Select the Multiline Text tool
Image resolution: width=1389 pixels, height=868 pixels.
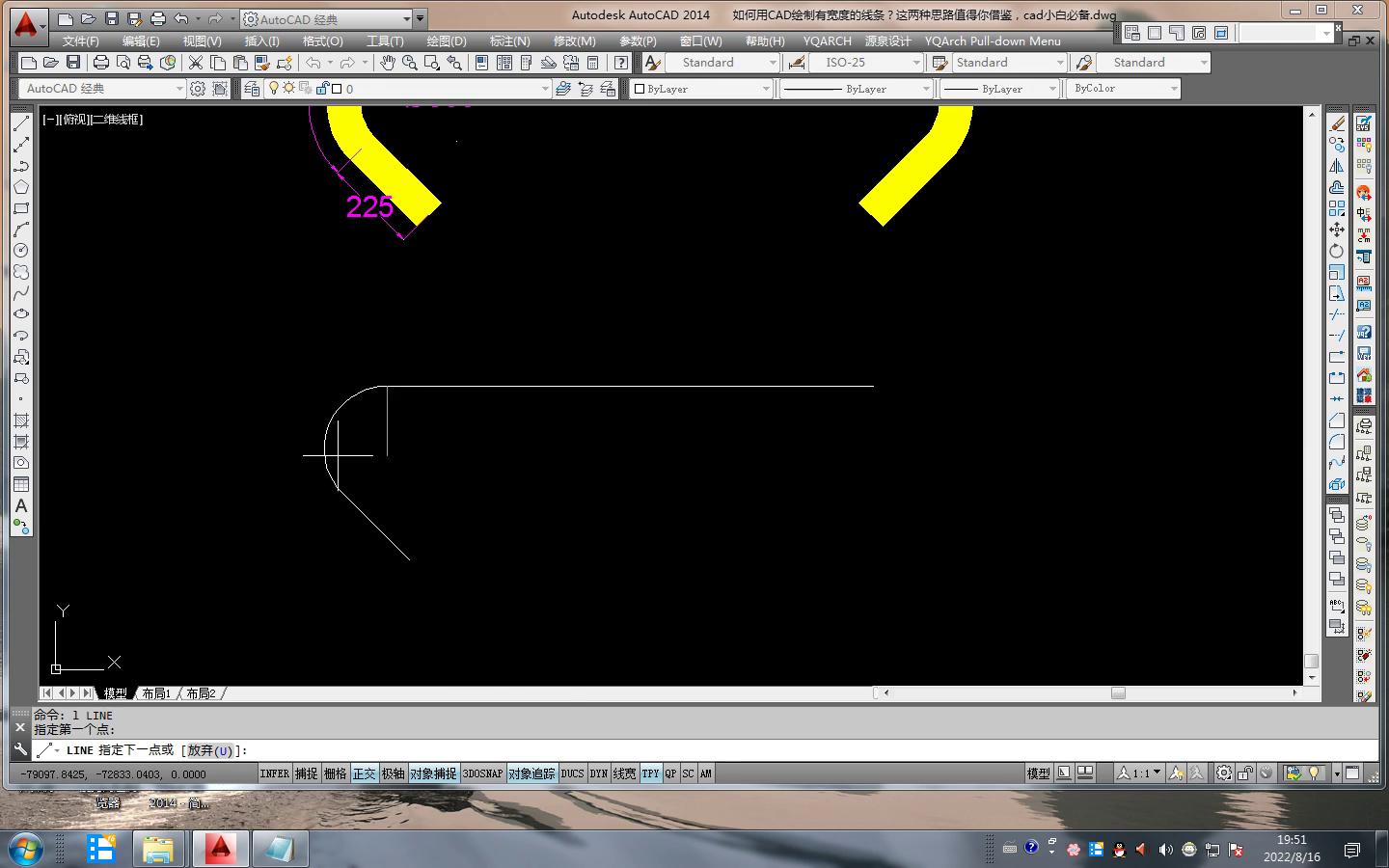point(21,506)
